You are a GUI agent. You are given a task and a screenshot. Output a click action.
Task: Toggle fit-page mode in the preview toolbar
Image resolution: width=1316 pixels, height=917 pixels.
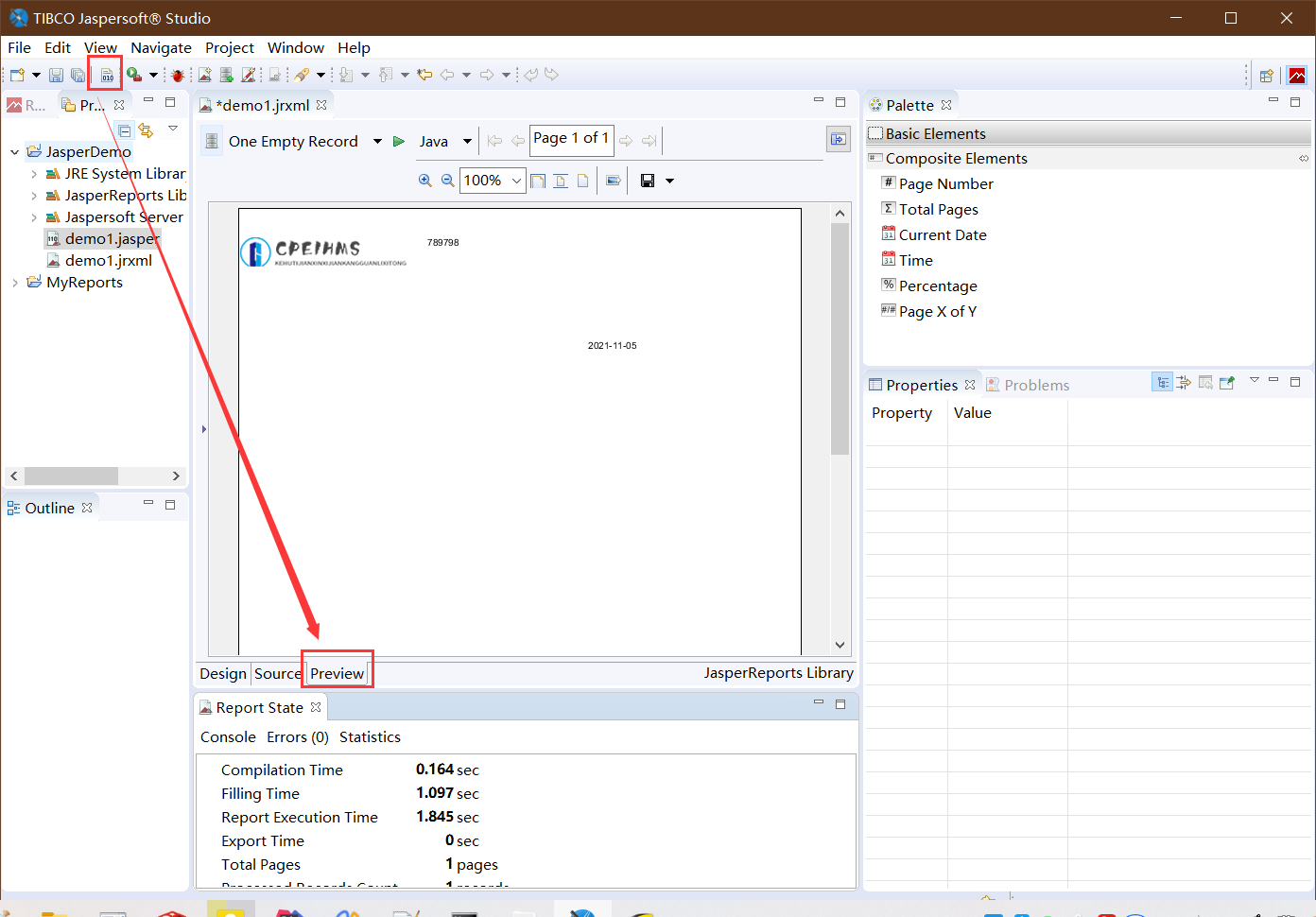click(537, 180)
